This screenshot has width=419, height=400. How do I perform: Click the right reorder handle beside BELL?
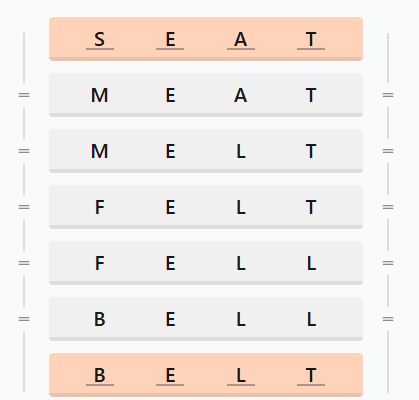coord(388,319)
